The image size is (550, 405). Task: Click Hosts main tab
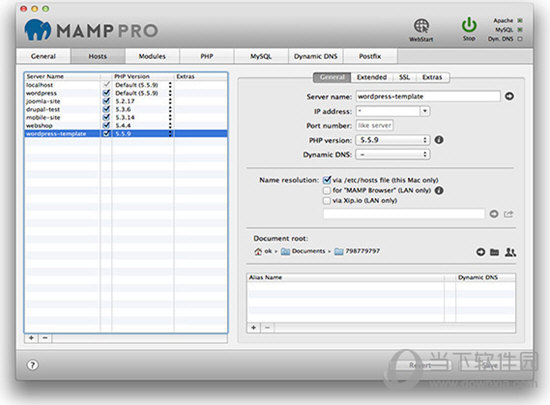(98, 56)
